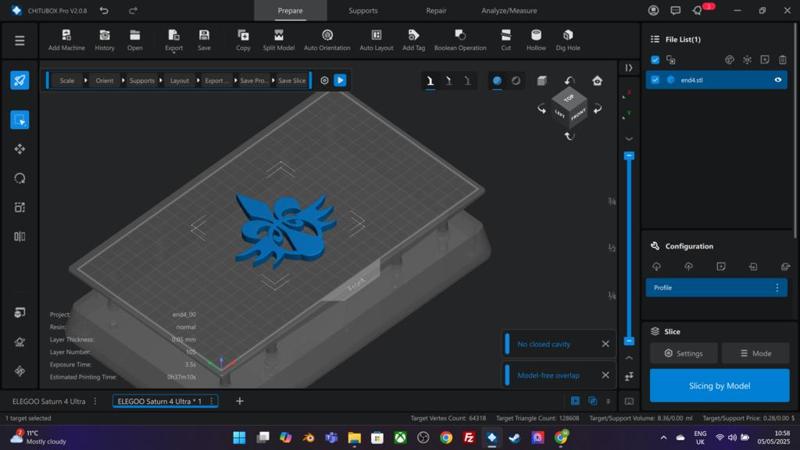Click the Orient workflow step
The image size is (800, 450).
tap(105, 81)
